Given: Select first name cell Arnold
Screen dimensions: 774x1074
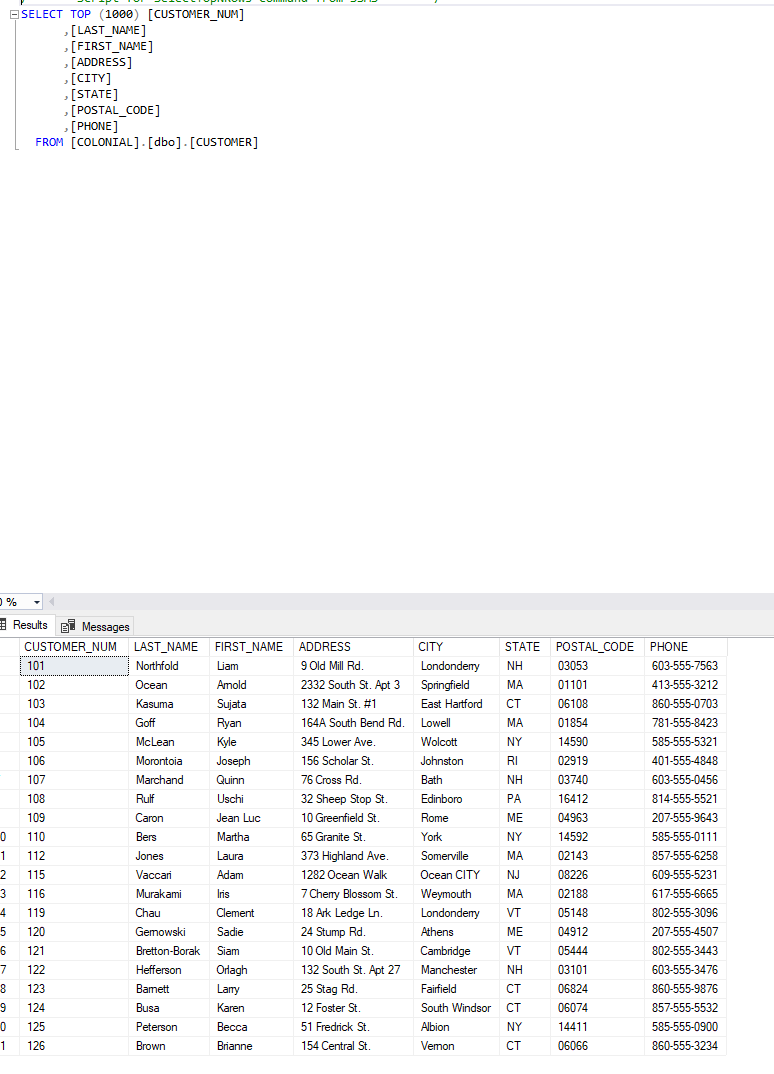Looking at the screenshot, I should [x=251, y=685].
